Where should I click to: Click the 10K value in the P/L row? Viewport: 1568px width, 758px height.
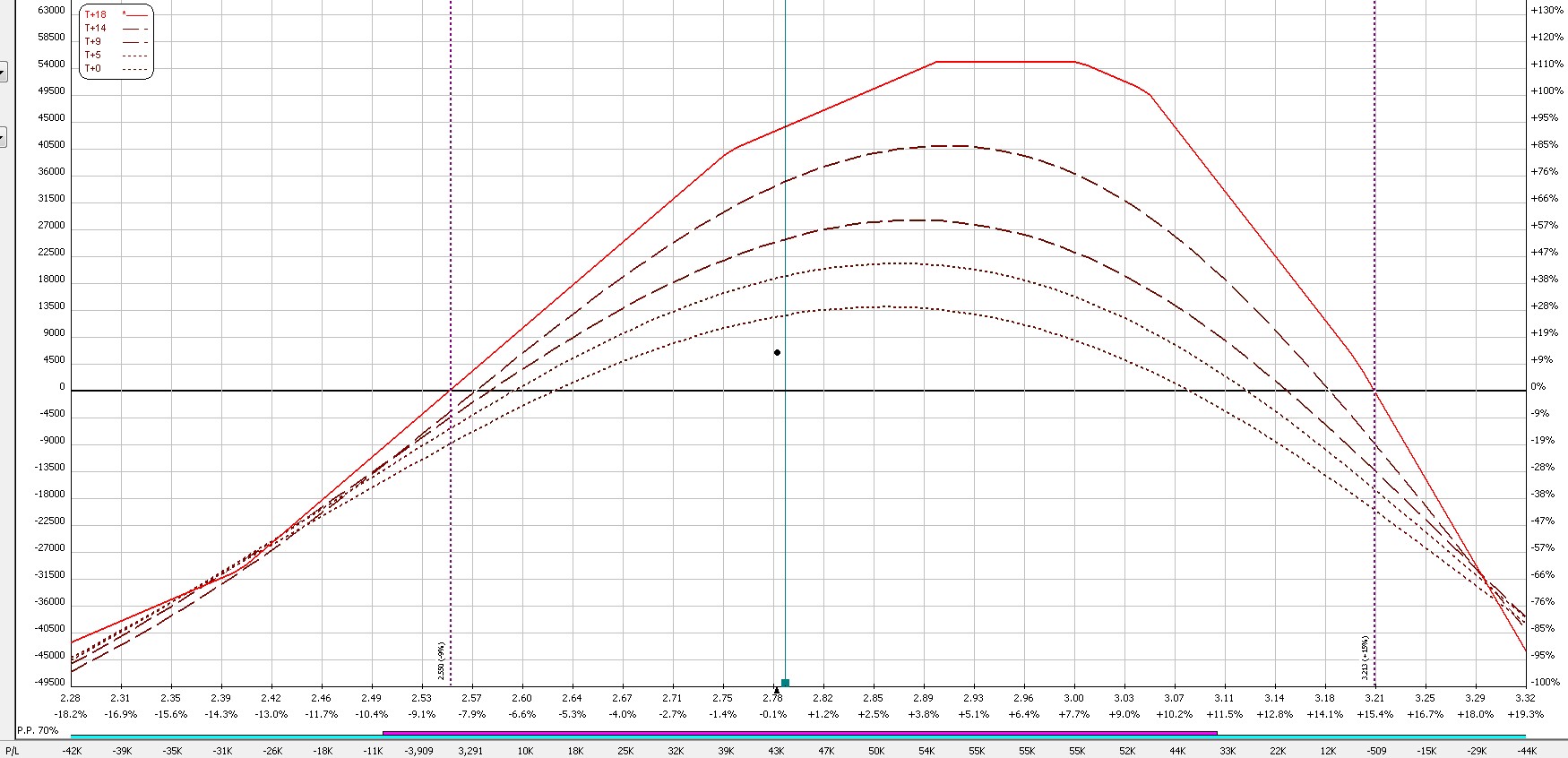[525, 751]
